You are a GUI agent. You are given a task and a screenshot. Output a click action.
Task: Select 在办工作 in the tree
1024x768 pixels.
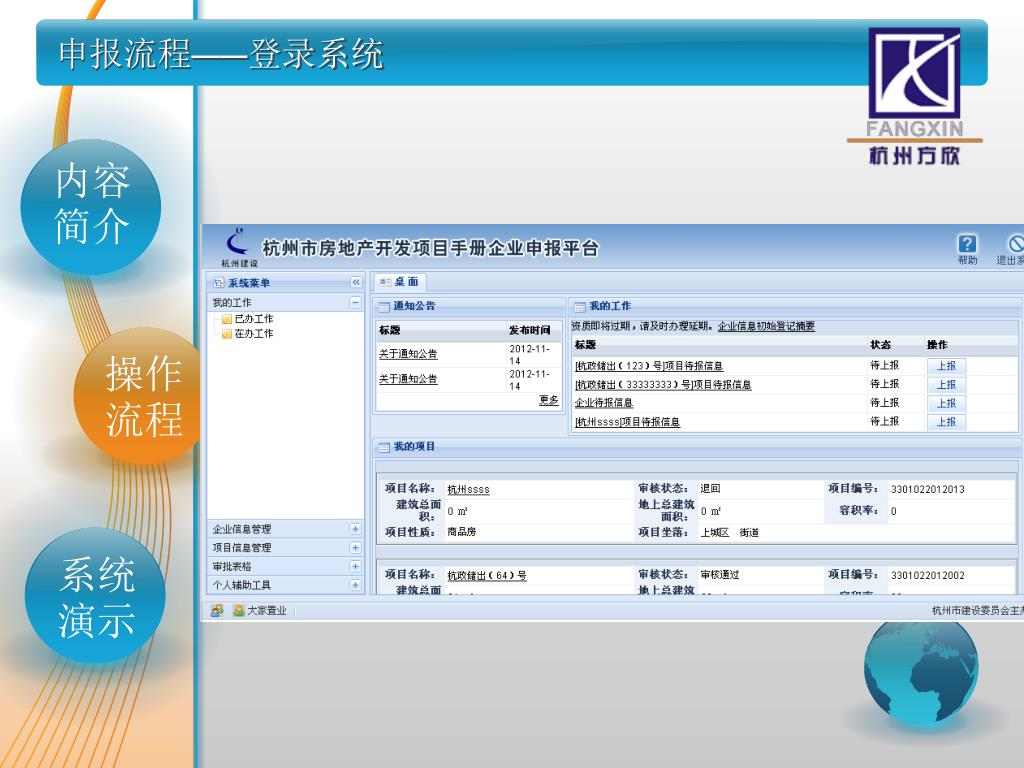253,333
